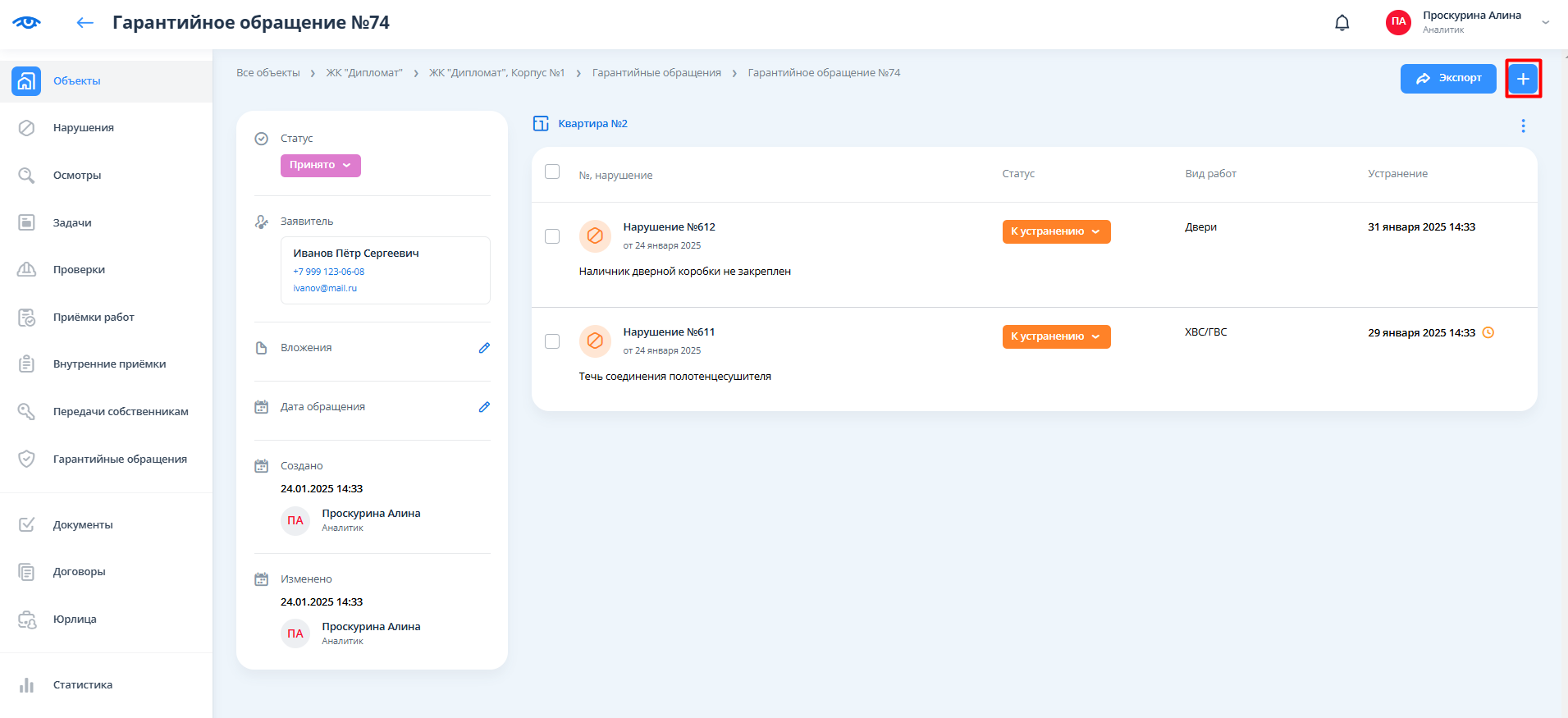
Task: Toggle the select-all checkbox in table header
Action: [x=552, y=171]
